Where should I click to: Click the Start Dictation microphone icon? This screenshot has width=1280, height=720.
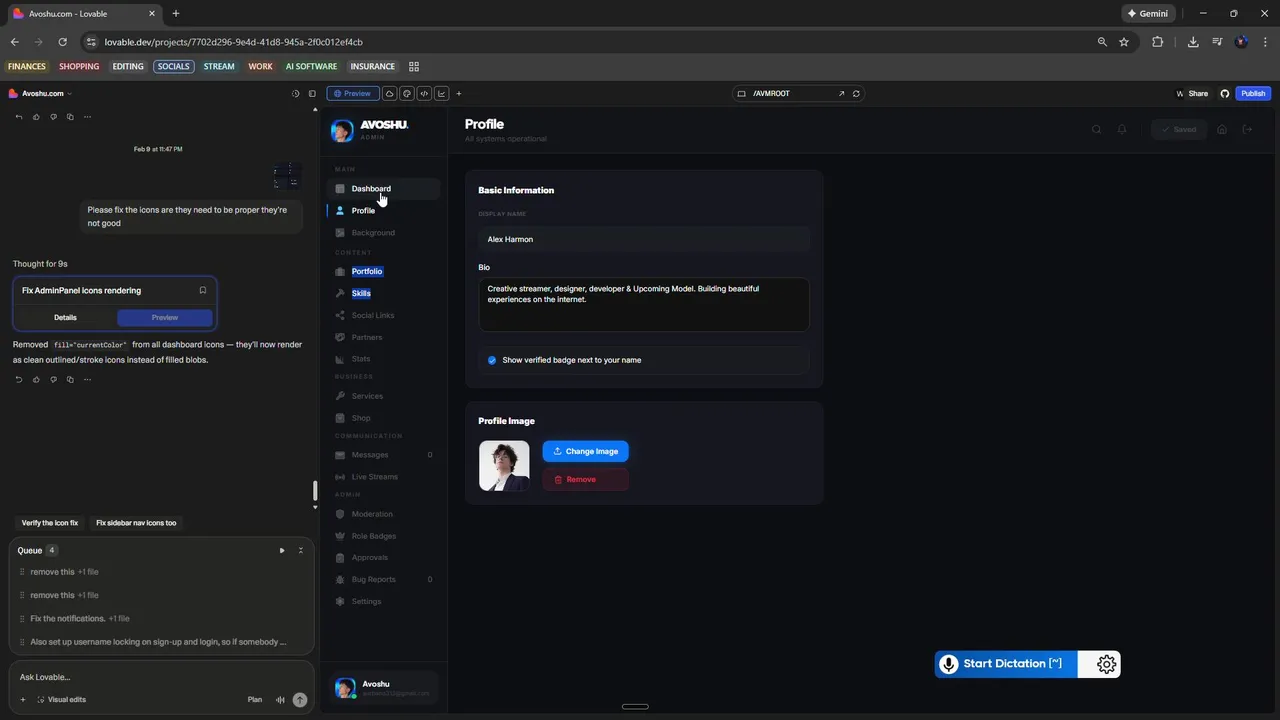(x=949, y=664)
